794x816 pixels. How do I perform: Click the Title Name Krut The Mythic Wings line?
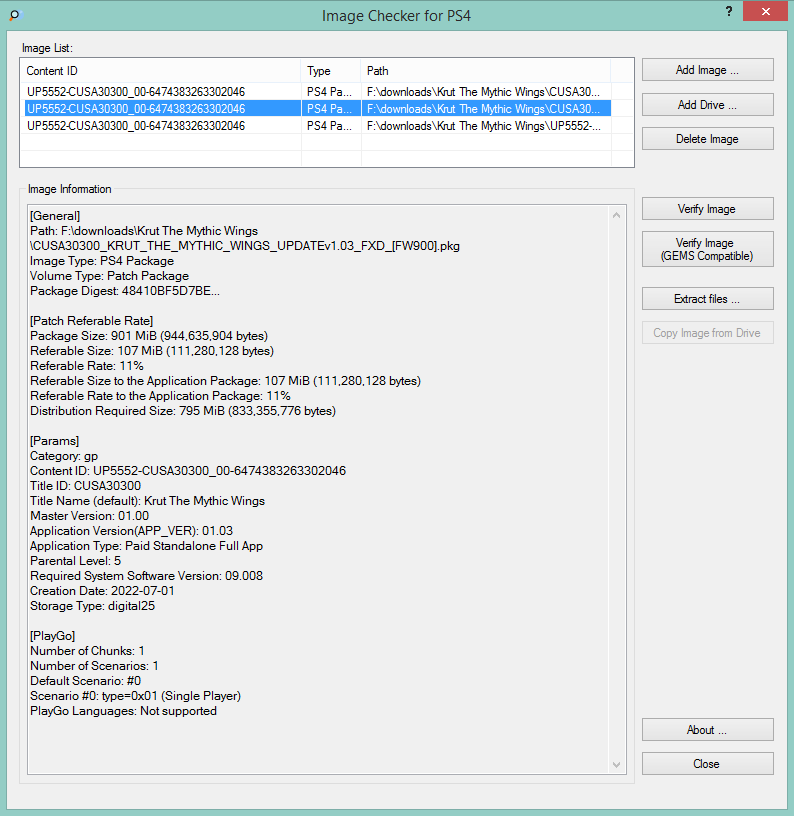[x=147, y=501]
